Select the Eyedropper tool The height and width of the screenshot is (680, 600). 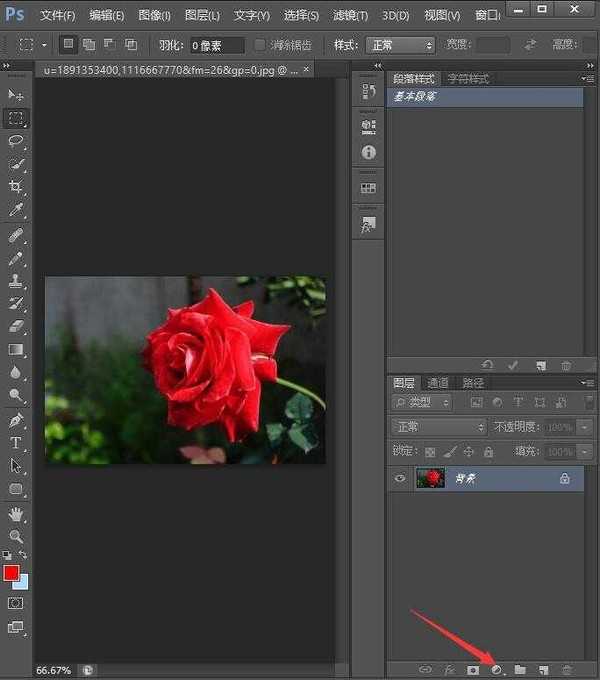click(16, 210)
